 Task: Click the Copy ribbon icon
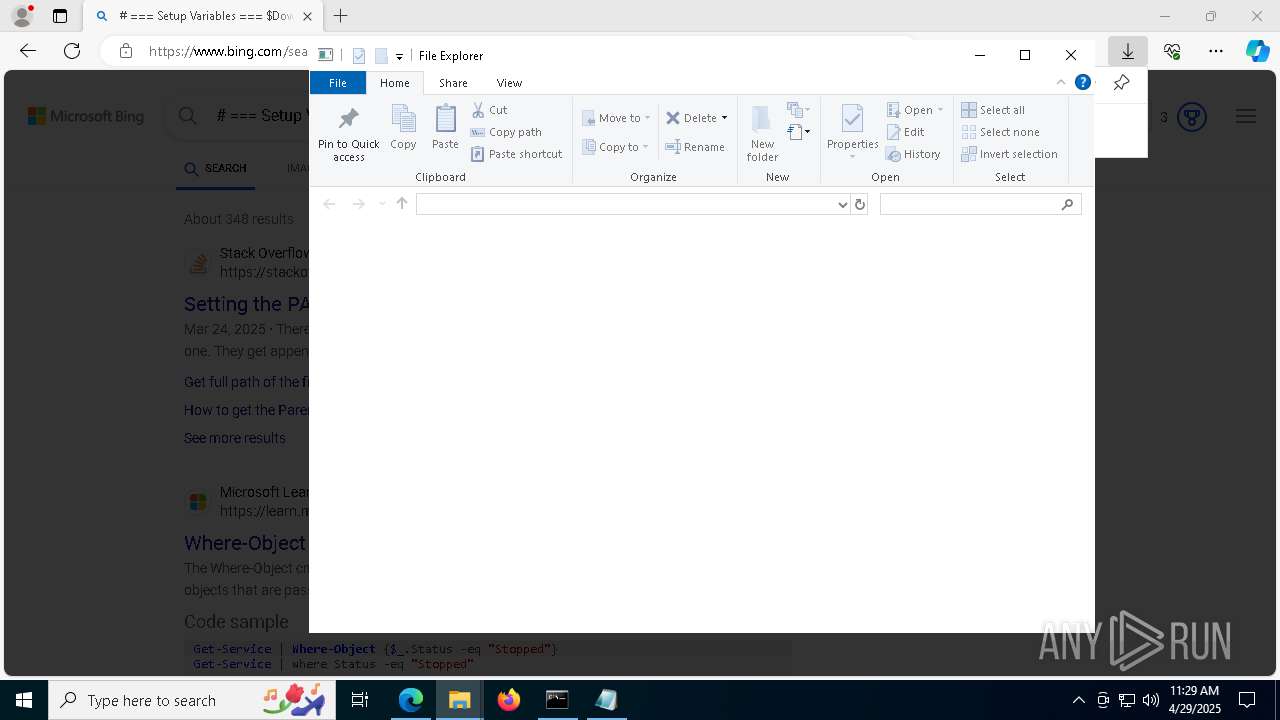403,127
